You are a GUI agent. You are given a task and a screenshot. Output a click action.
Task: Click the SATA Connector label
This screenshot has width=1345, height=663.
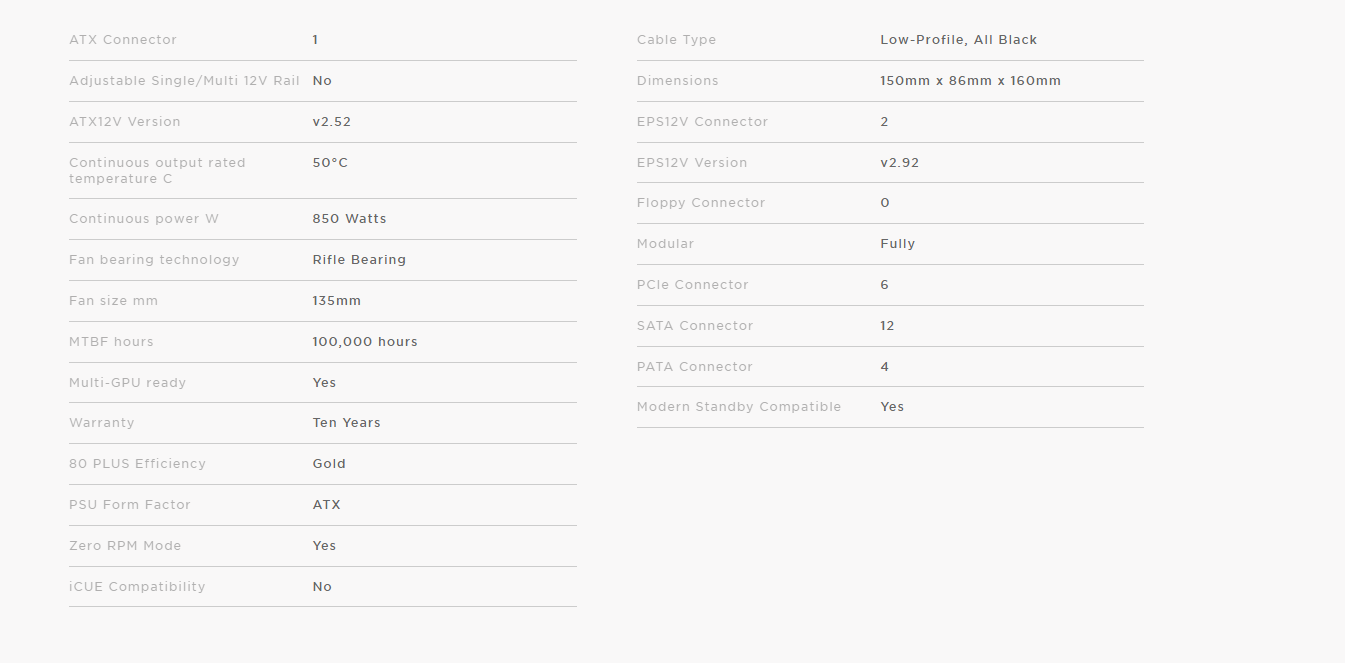coord(695,326)
